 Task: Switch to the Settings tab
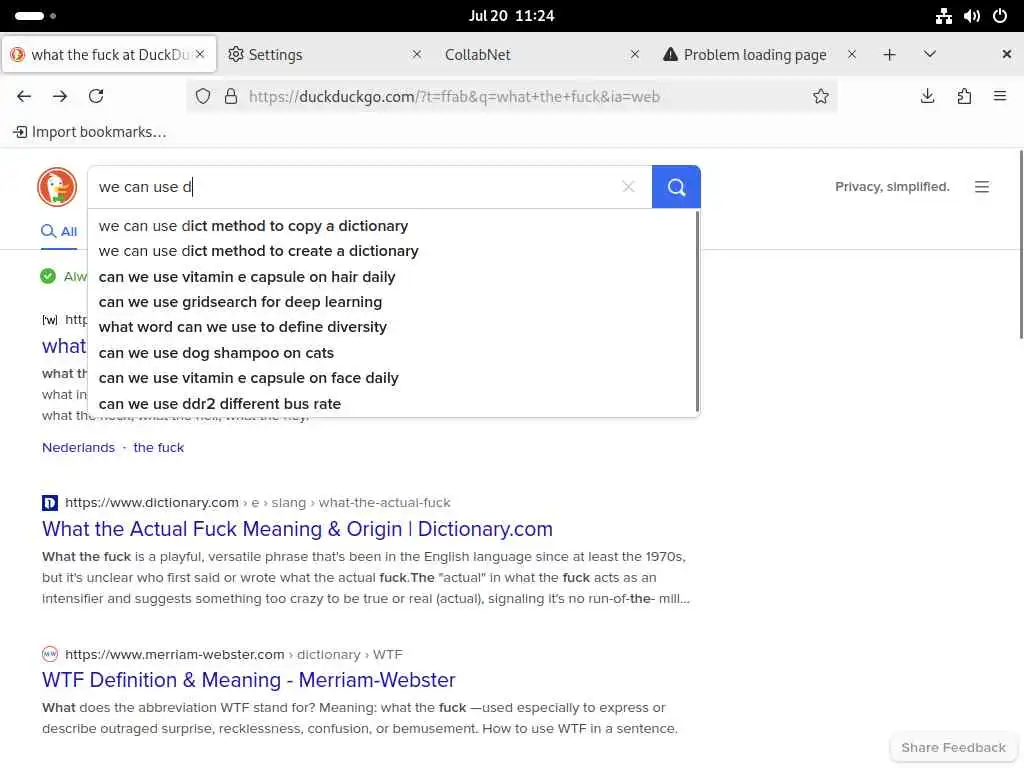[x=325, y=55]
